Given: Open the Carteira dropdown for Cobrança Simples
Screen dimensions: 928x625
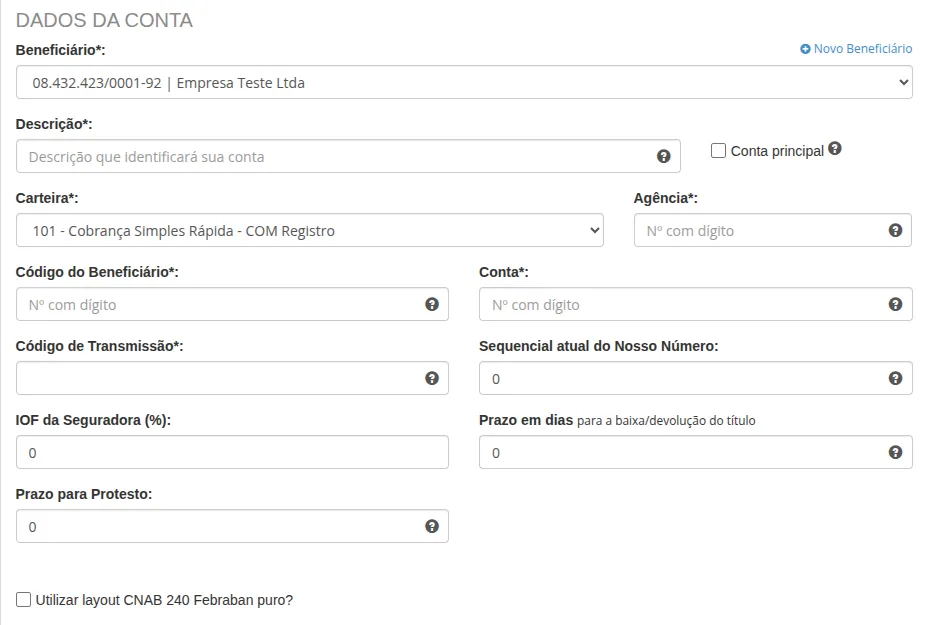Looking at the screenshot, I should [x=308, y=230].
